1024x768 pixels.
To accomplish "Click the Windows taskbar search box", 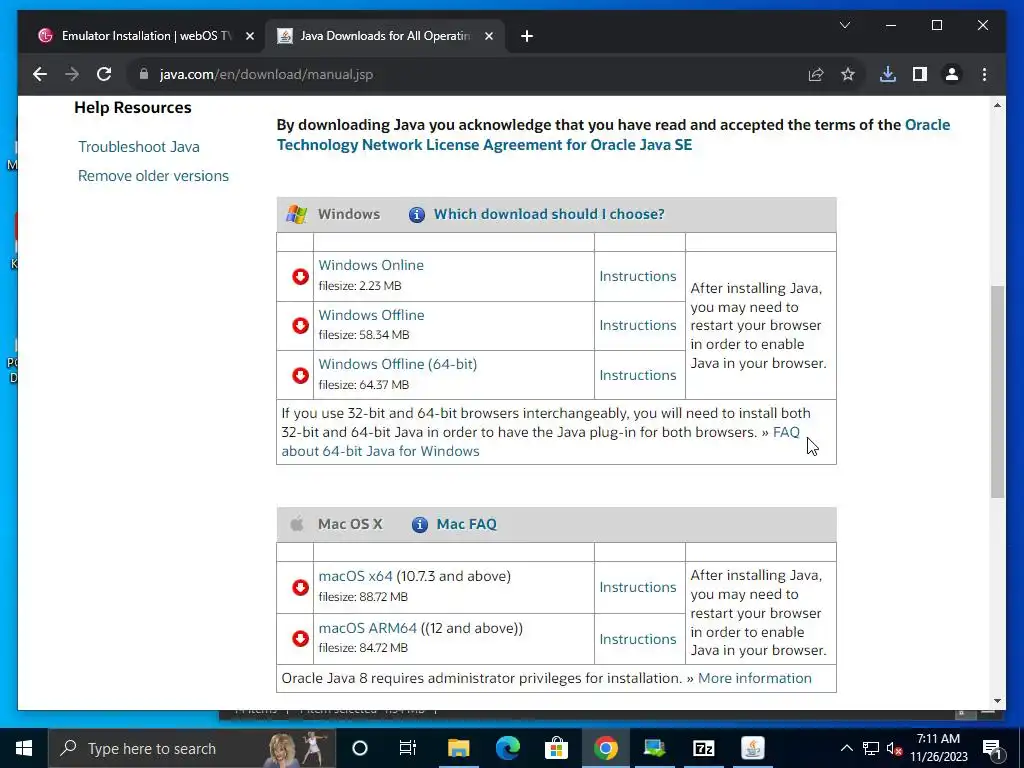I will click(191, 748).
